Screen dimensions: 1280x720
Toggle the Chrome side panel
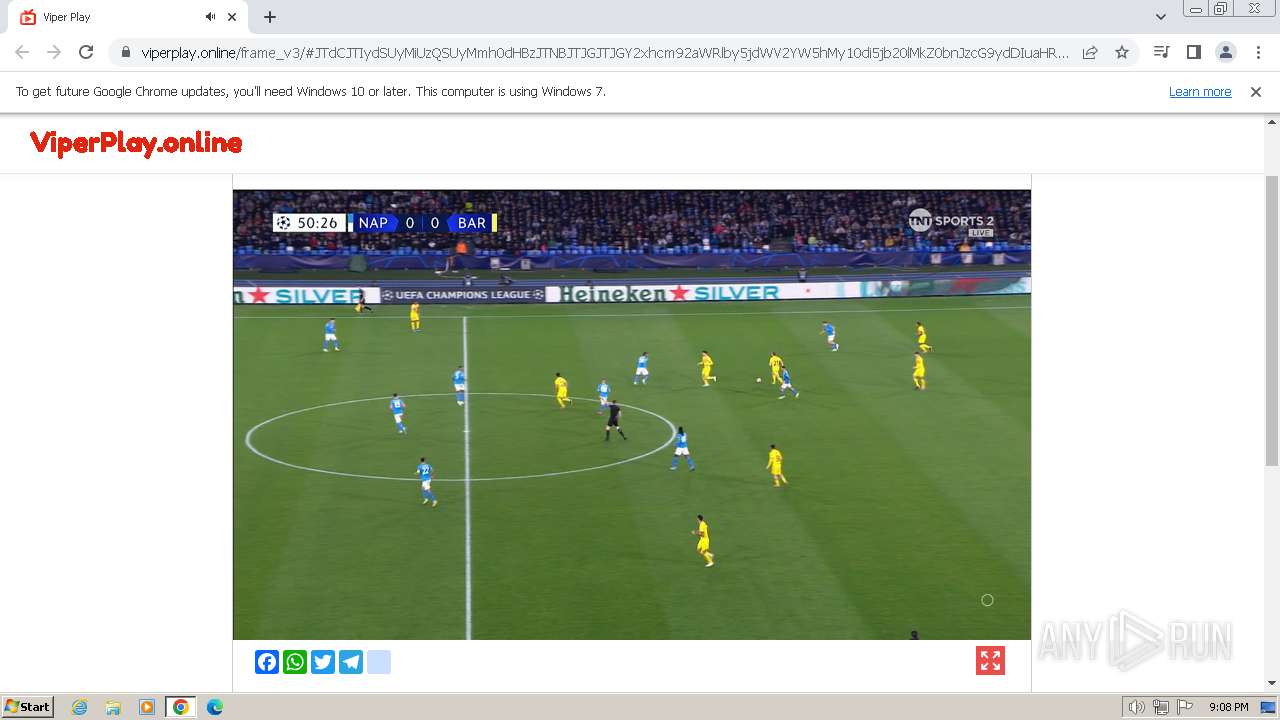(x=1193, y=52)
